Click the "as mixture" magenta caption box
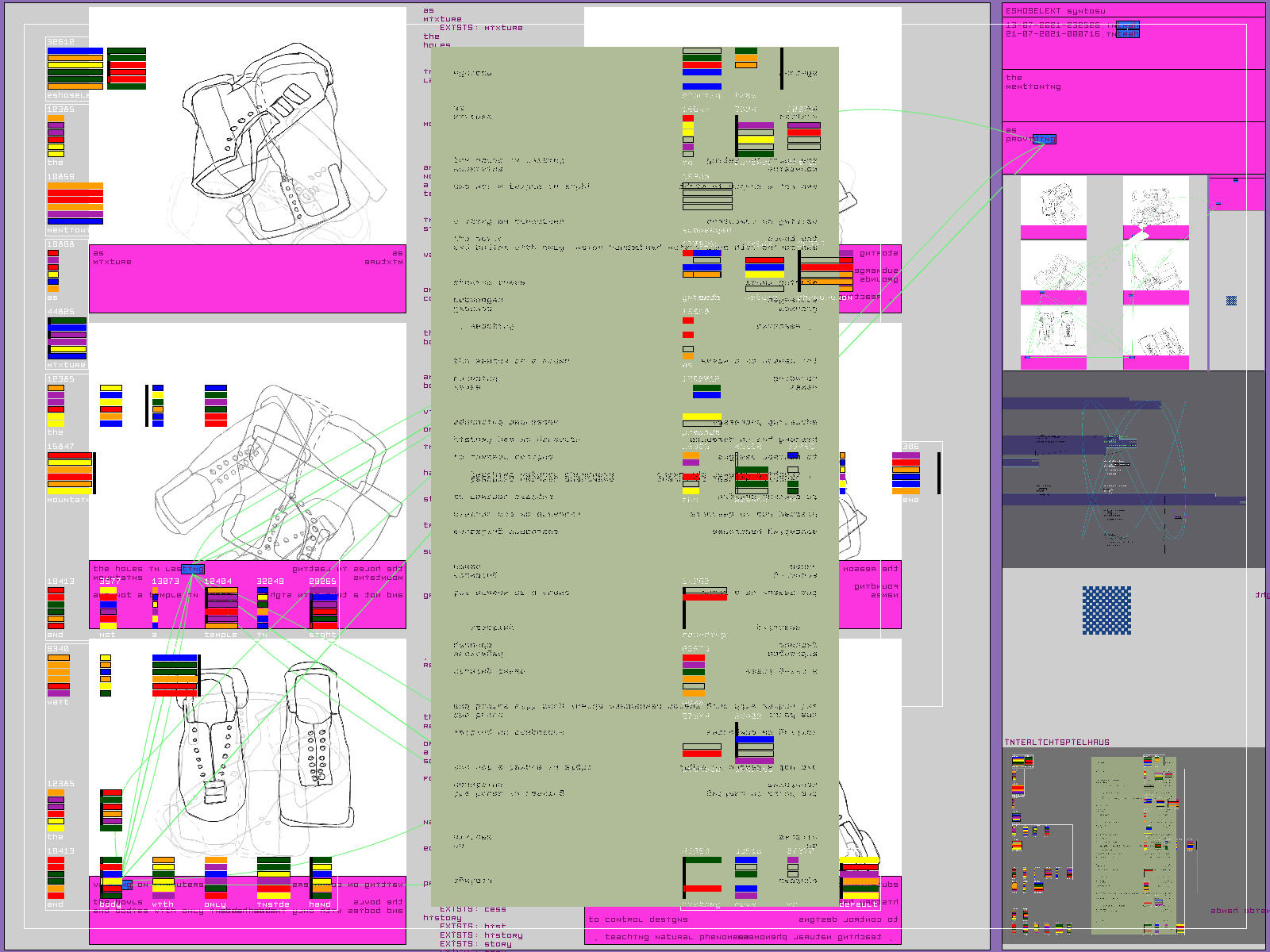This screenshot has height=952, width=1270. 248,278
